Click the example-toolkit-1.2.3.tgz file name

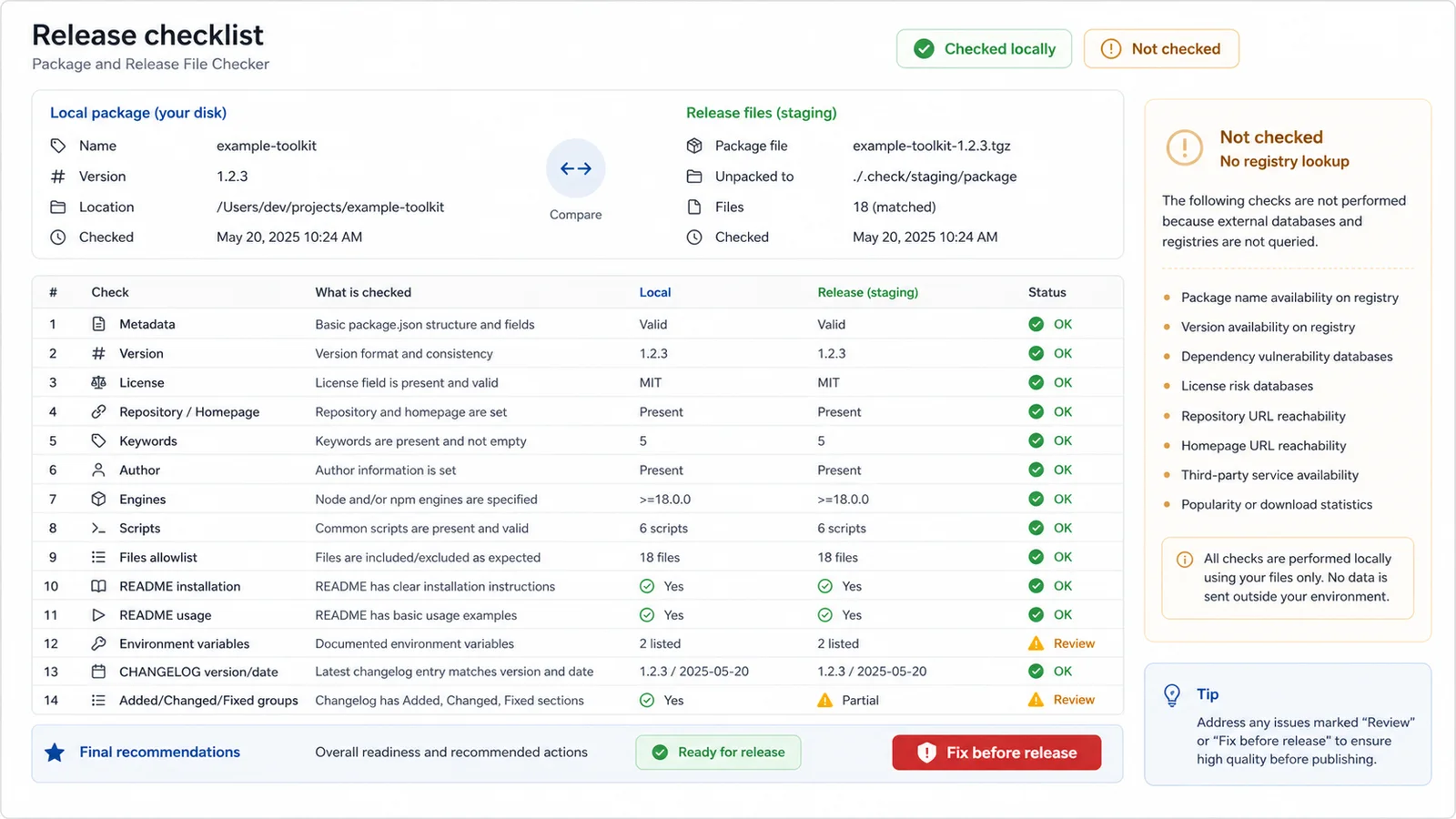click(932, 146)
